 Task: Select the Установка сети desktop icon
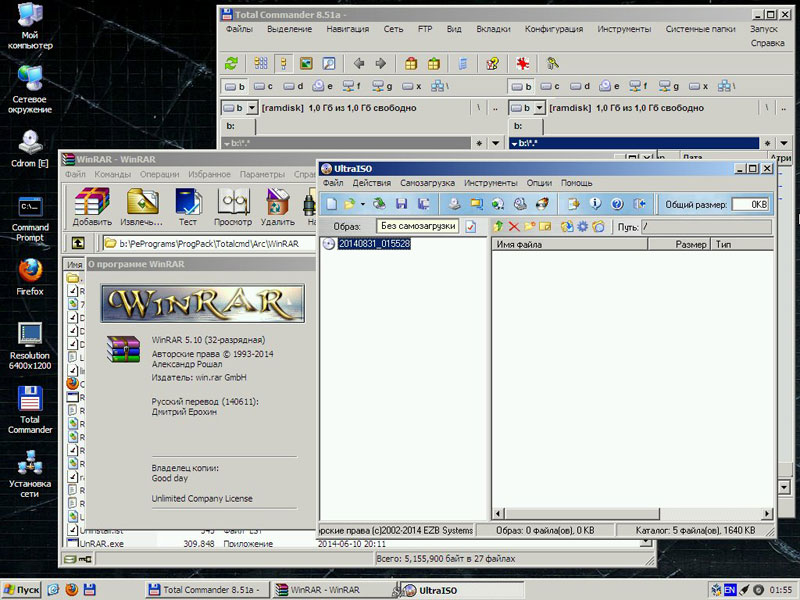[30, 474]
